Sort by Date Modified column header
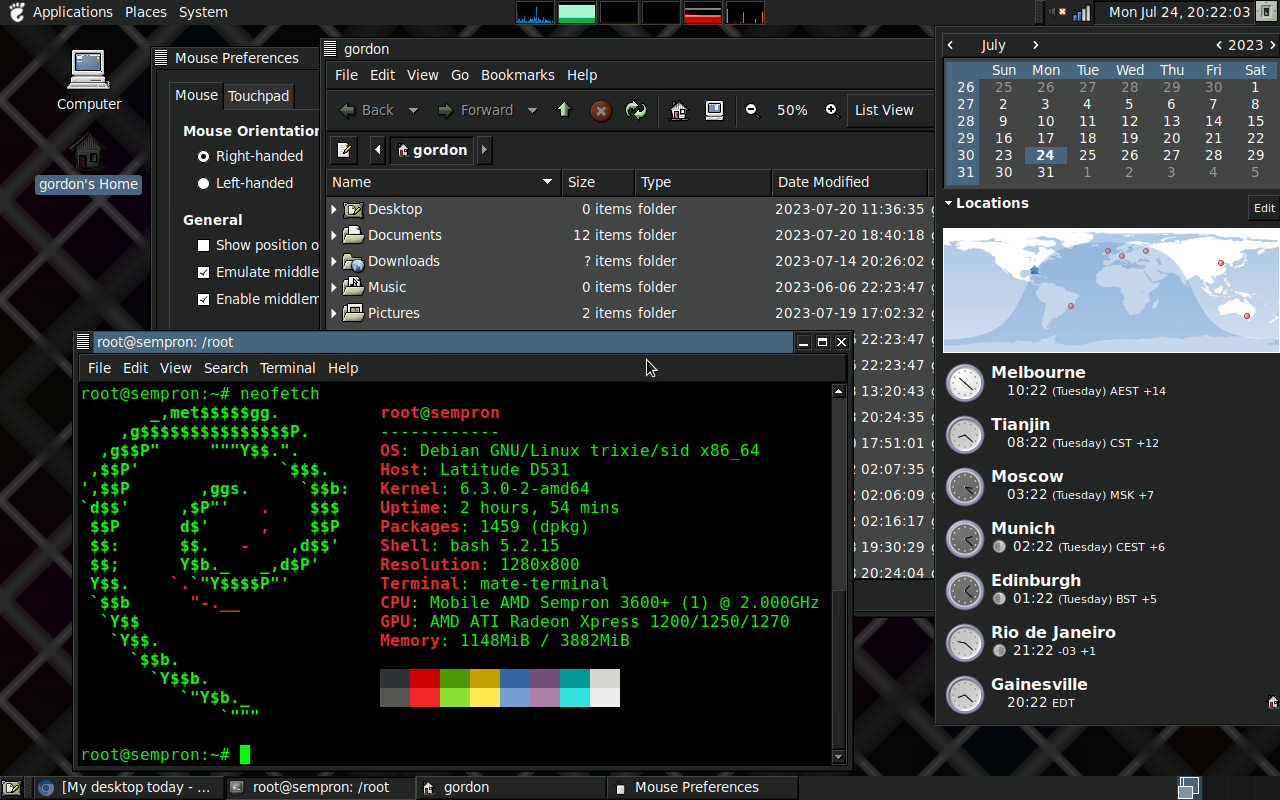Image resolution: width=1280 pixels, height=800 pixels. tap(850, 182)
